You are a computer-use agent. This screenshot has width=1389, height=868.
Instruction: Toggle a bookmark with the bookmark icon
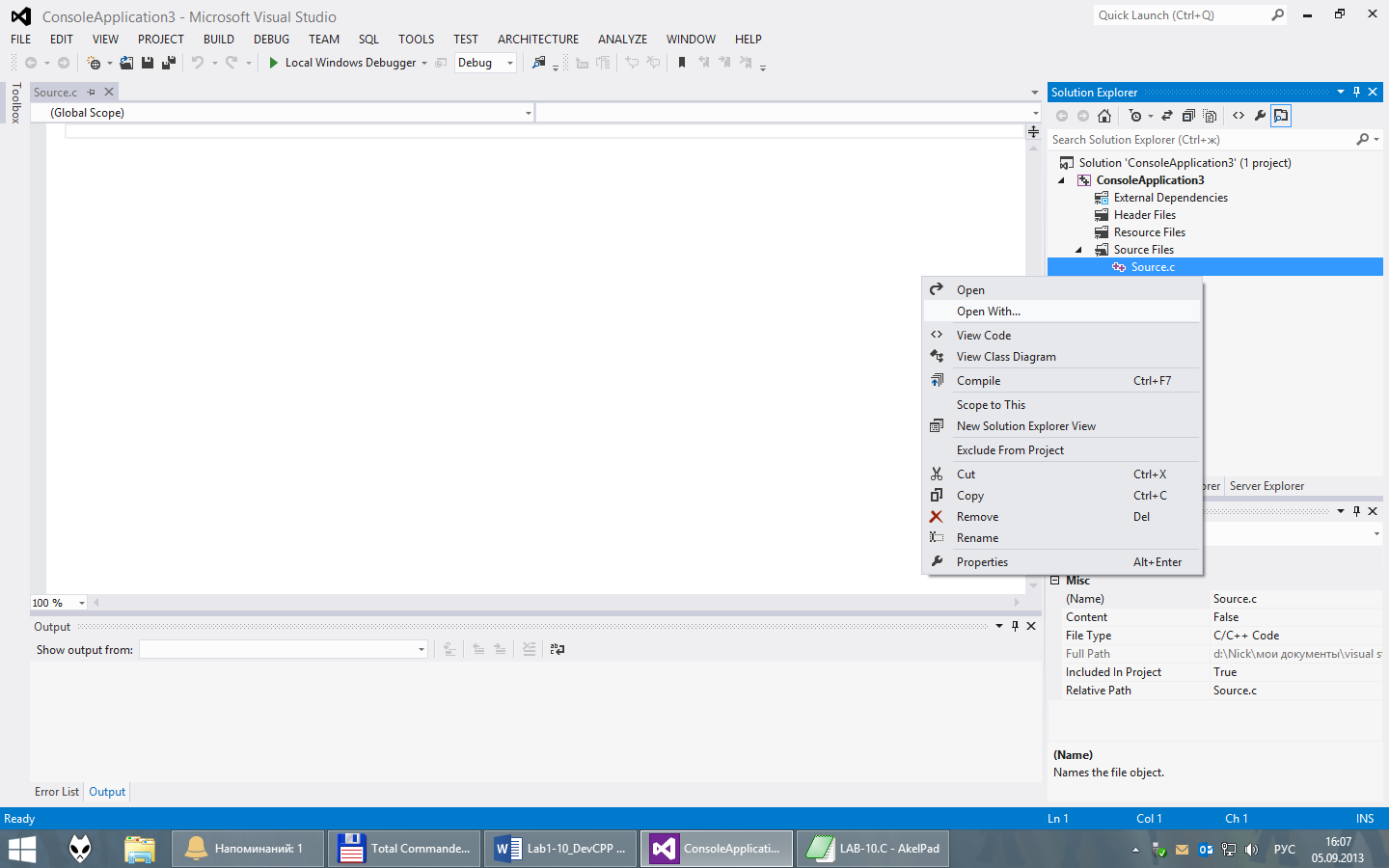pyautogui.click(x=682, y=63)
